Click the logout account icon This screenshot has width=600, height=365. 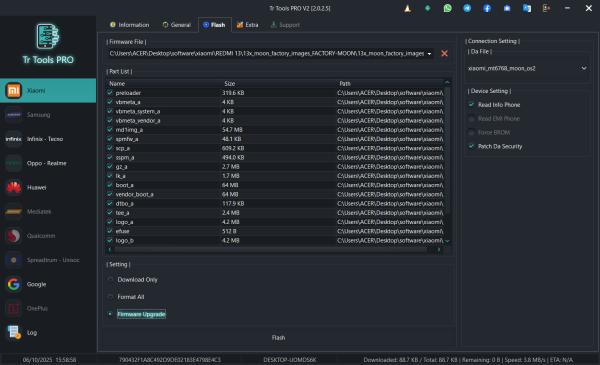click(x=546, y=8)
